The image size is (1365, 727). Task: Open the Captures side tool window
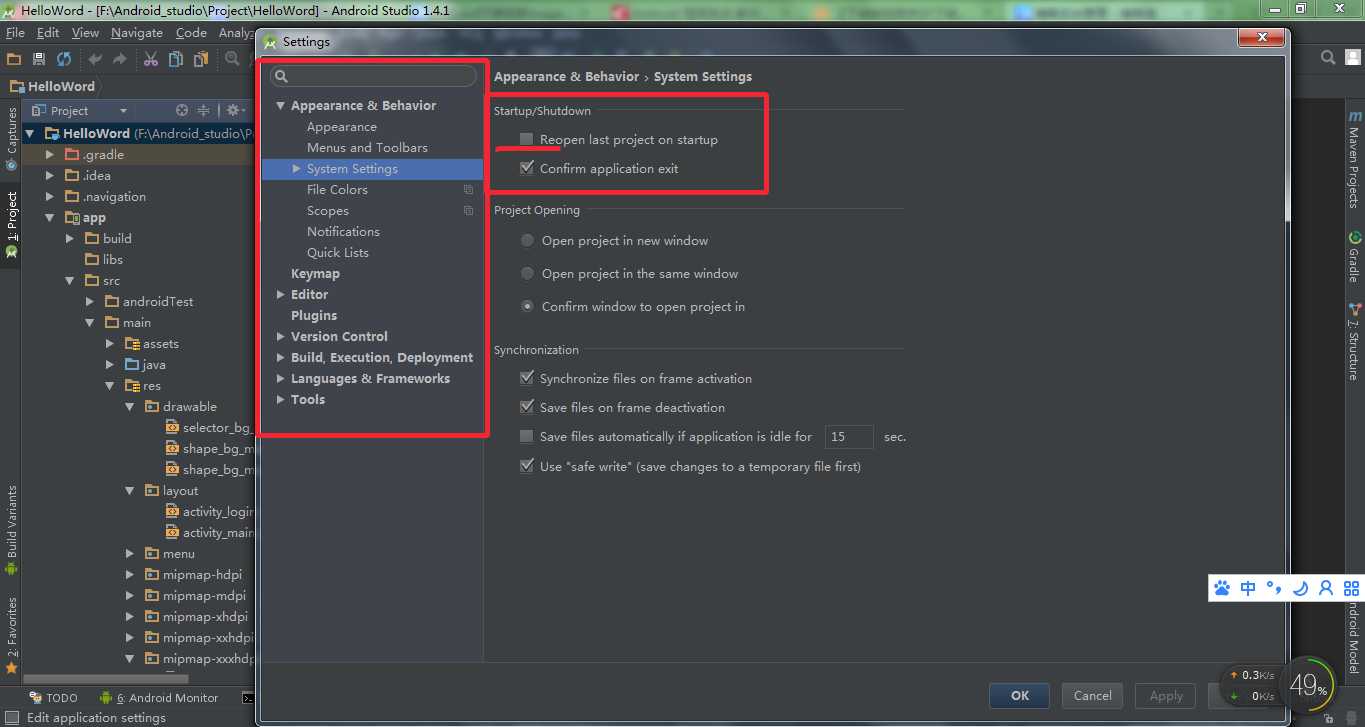pos(11,139)
